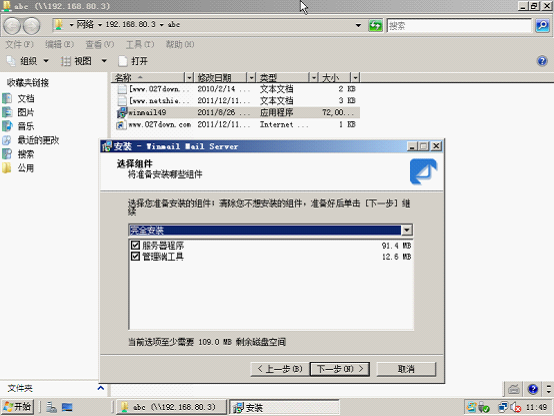Viewport: 554px width, 416px height.
Task: Click the taskbar clock showing 11:49
Action: point(536,408)
